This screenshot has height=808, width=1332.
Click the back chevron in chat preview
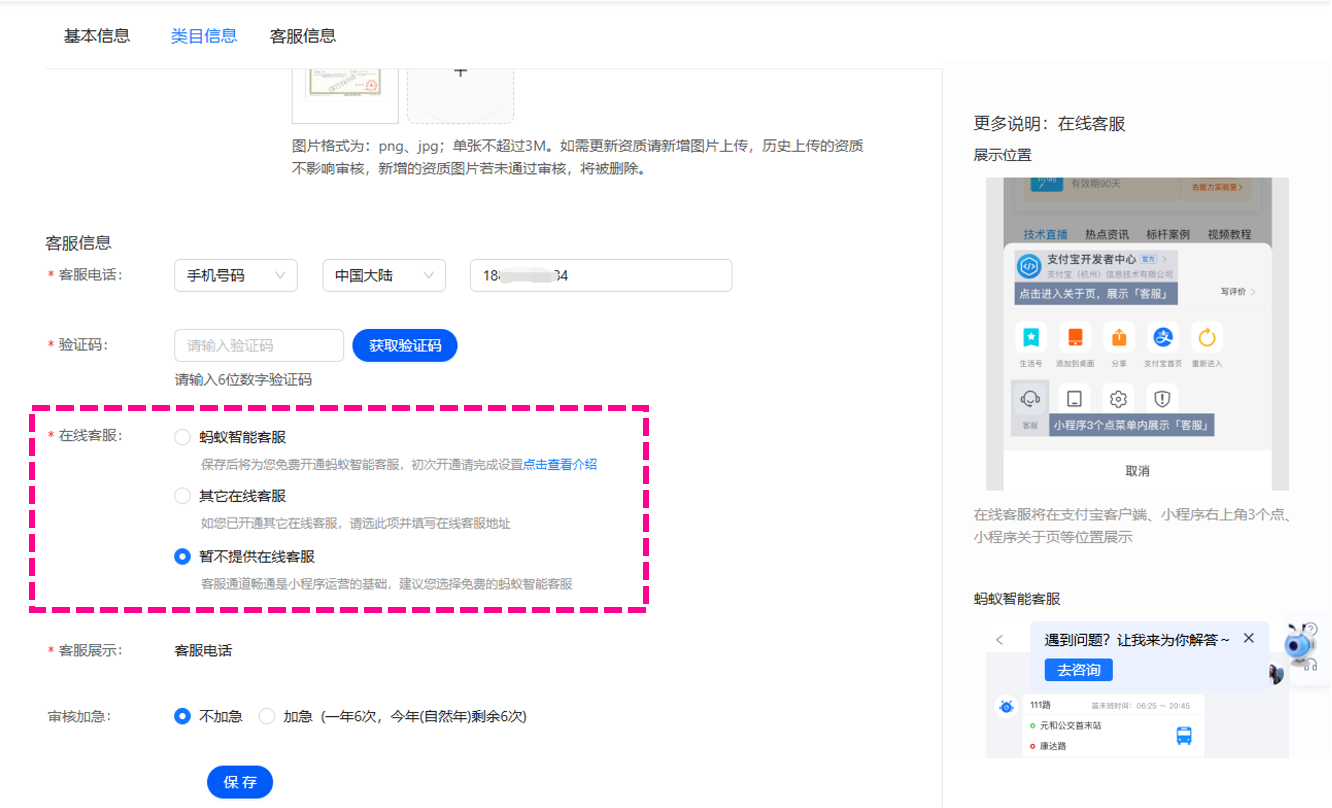click(1000, 640)
